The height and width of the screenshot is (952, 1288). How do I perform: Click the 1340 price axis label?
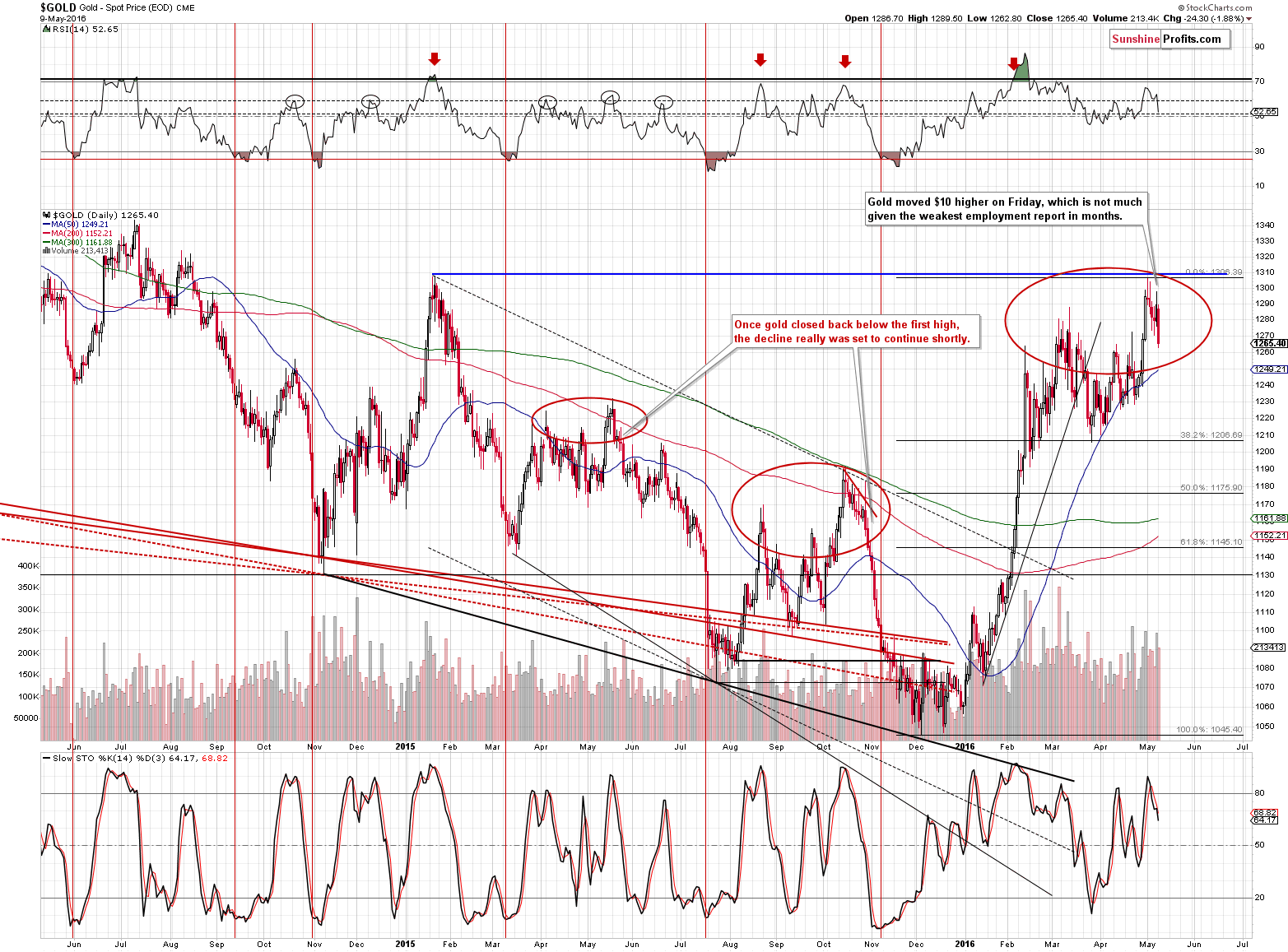[1264, 225]
